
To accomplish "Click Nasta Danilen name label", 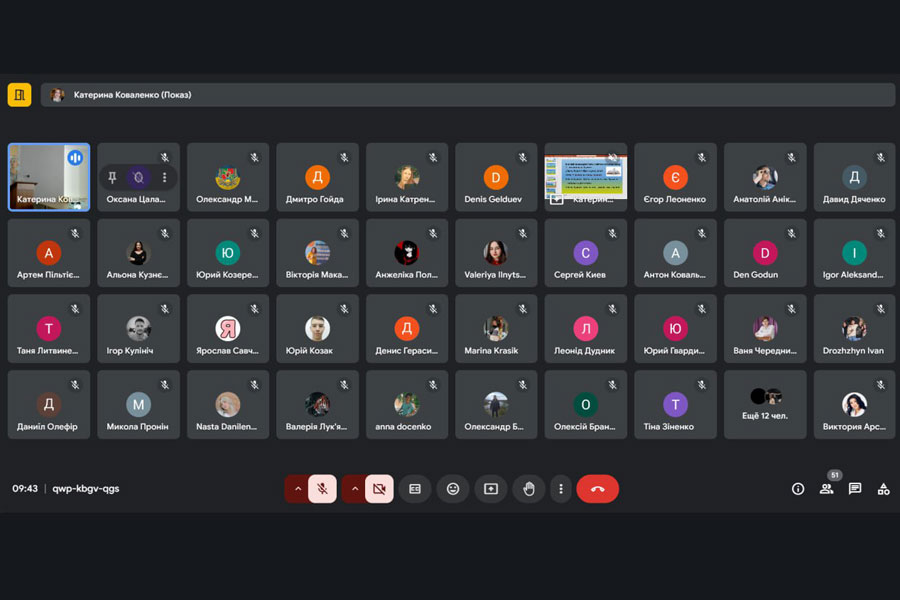I will coord(227,427).
